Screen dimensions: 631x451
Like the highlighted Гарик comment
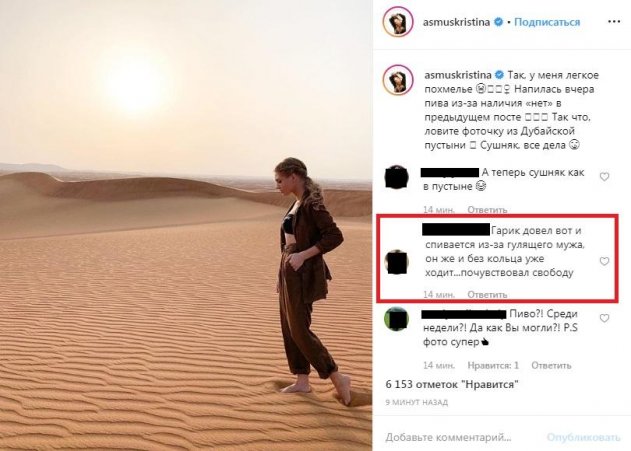pyautogui.click(x=604, y=261)
